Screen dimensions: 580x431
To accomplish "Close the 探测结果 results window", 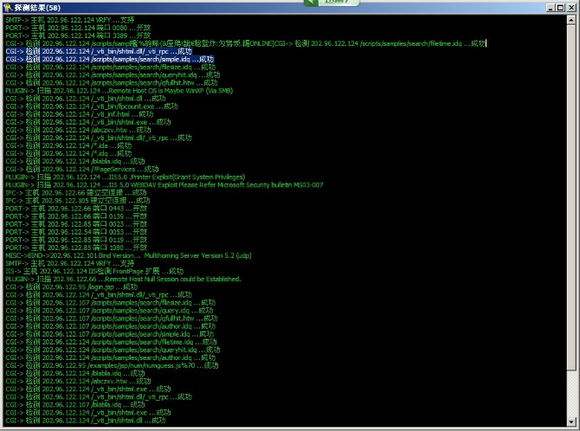I will pos(571,7).
